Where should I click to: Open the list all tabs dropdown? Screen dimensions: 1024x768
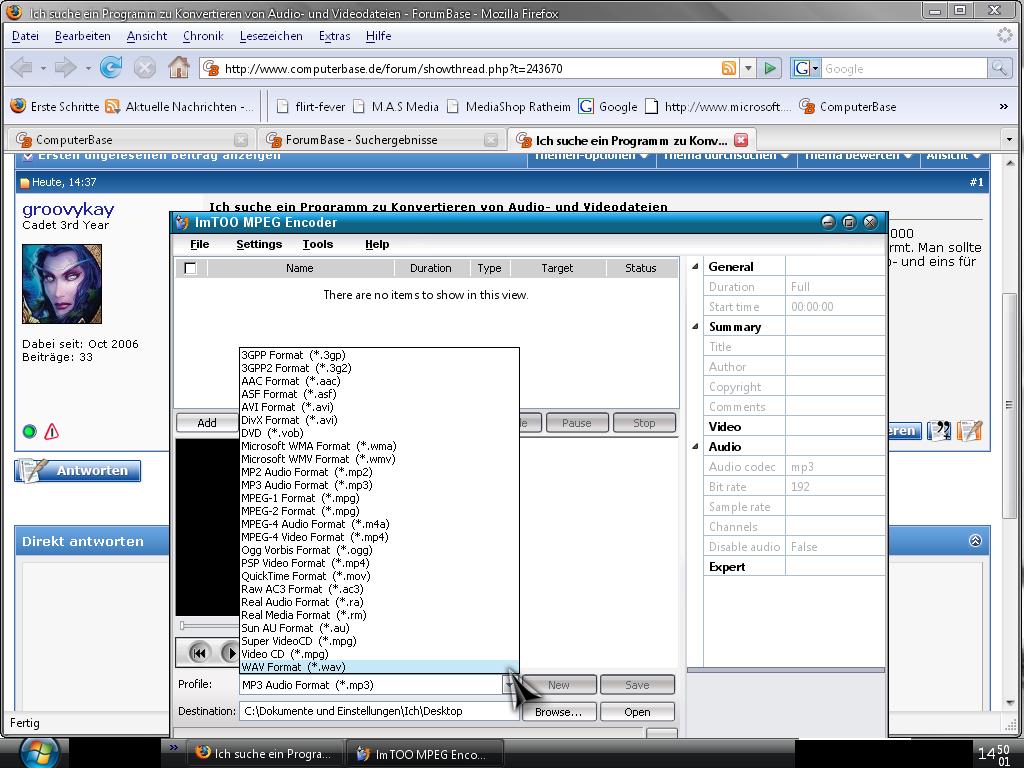[1009, 139]
